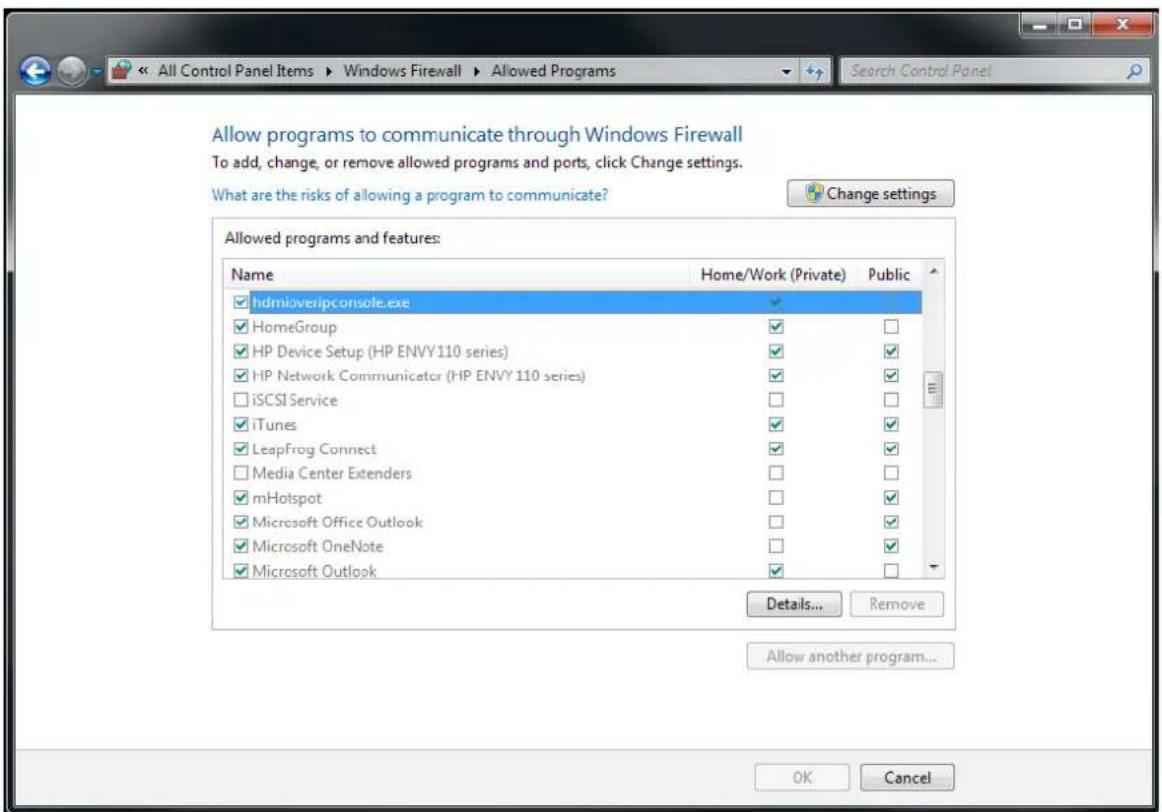This screenshot has width=1162, height=812.
Task: Go back with the blue Back arrow
Action: coord(36,71)
